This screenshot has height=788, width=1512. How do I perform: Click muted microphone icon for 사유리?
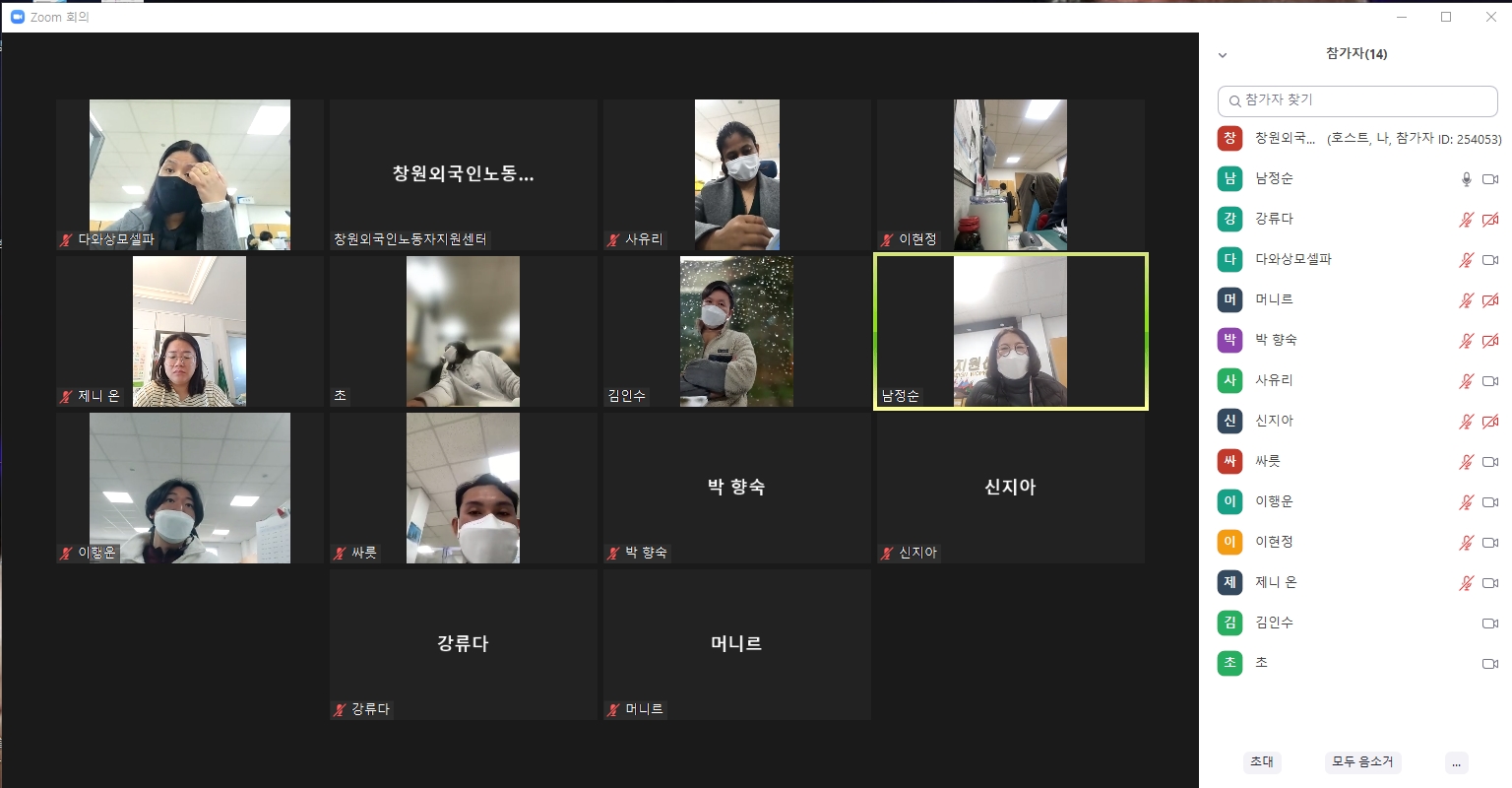point(1467,381)
